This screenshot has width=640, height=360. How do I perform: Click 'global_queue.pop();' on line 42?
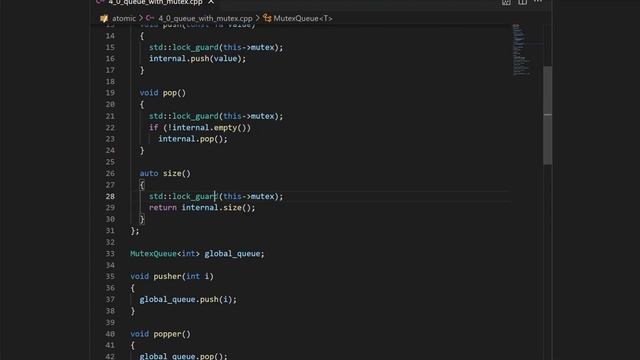[x=184, y=356]
